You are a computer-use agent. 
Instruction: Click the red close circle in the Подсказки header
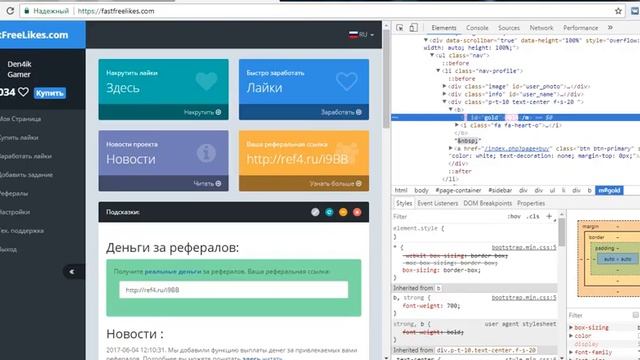click(x=357, y=212)
